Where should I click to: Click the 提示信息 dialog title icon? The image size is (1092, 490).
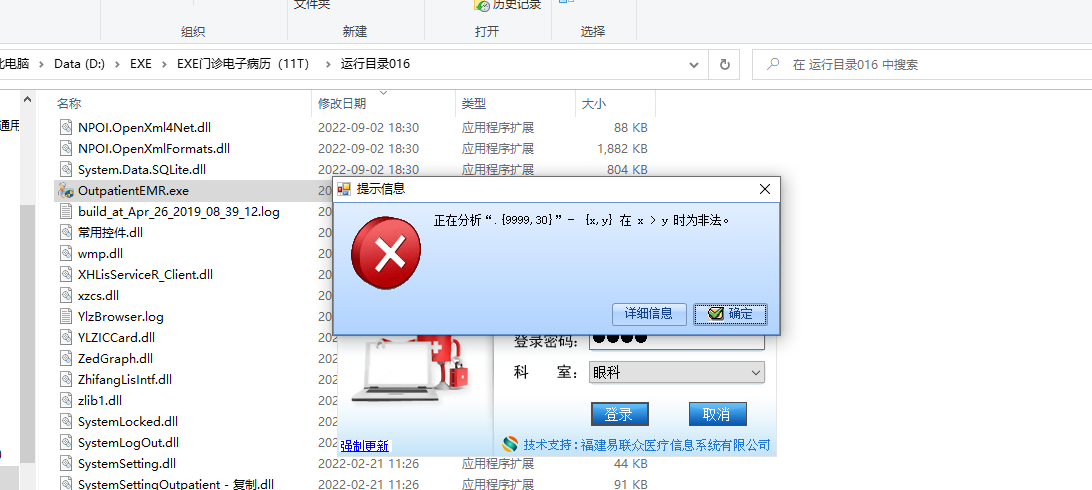344,189
